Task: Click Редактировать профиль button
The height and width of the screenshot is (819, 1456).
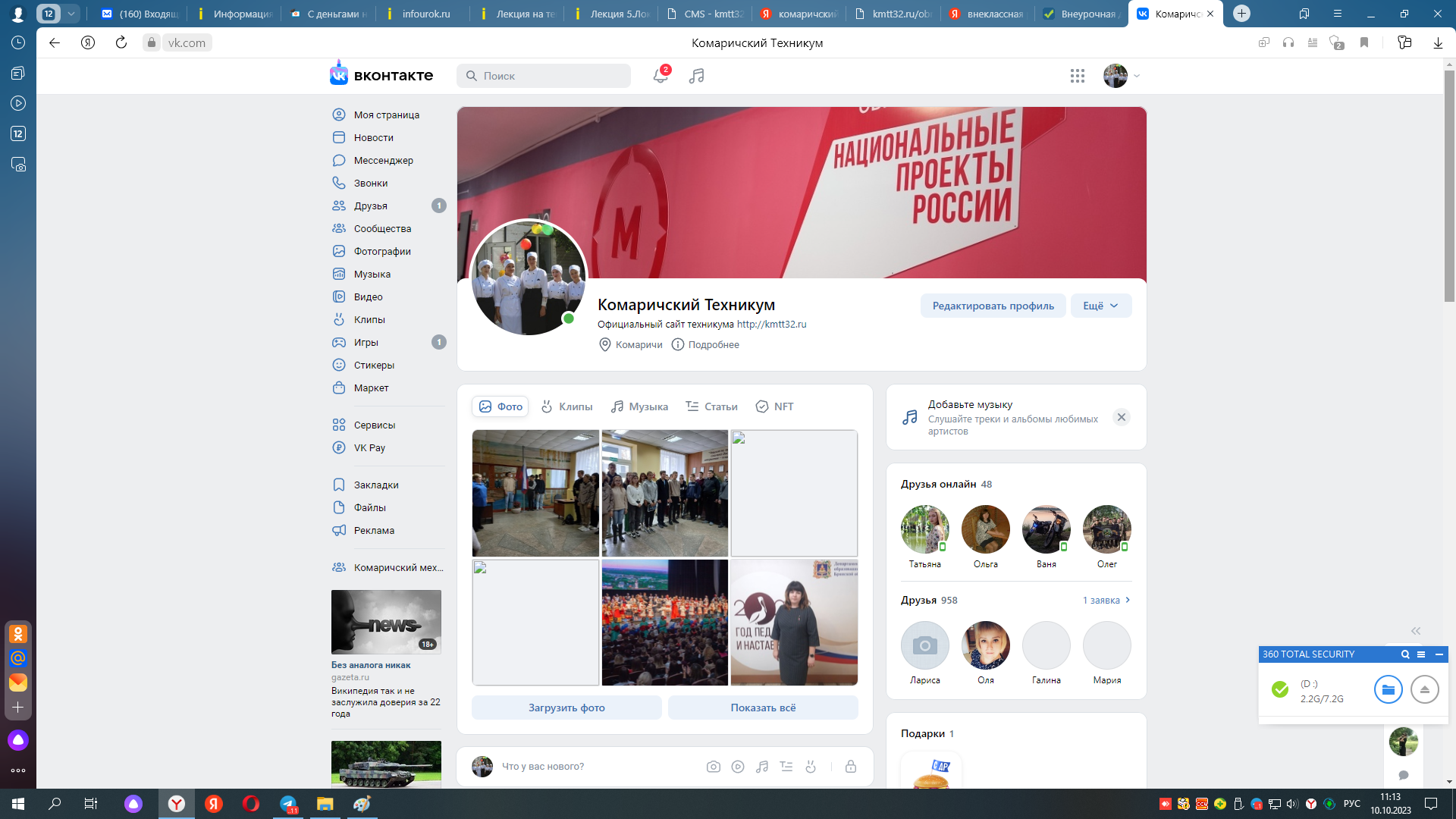Action: coord(993,306)
